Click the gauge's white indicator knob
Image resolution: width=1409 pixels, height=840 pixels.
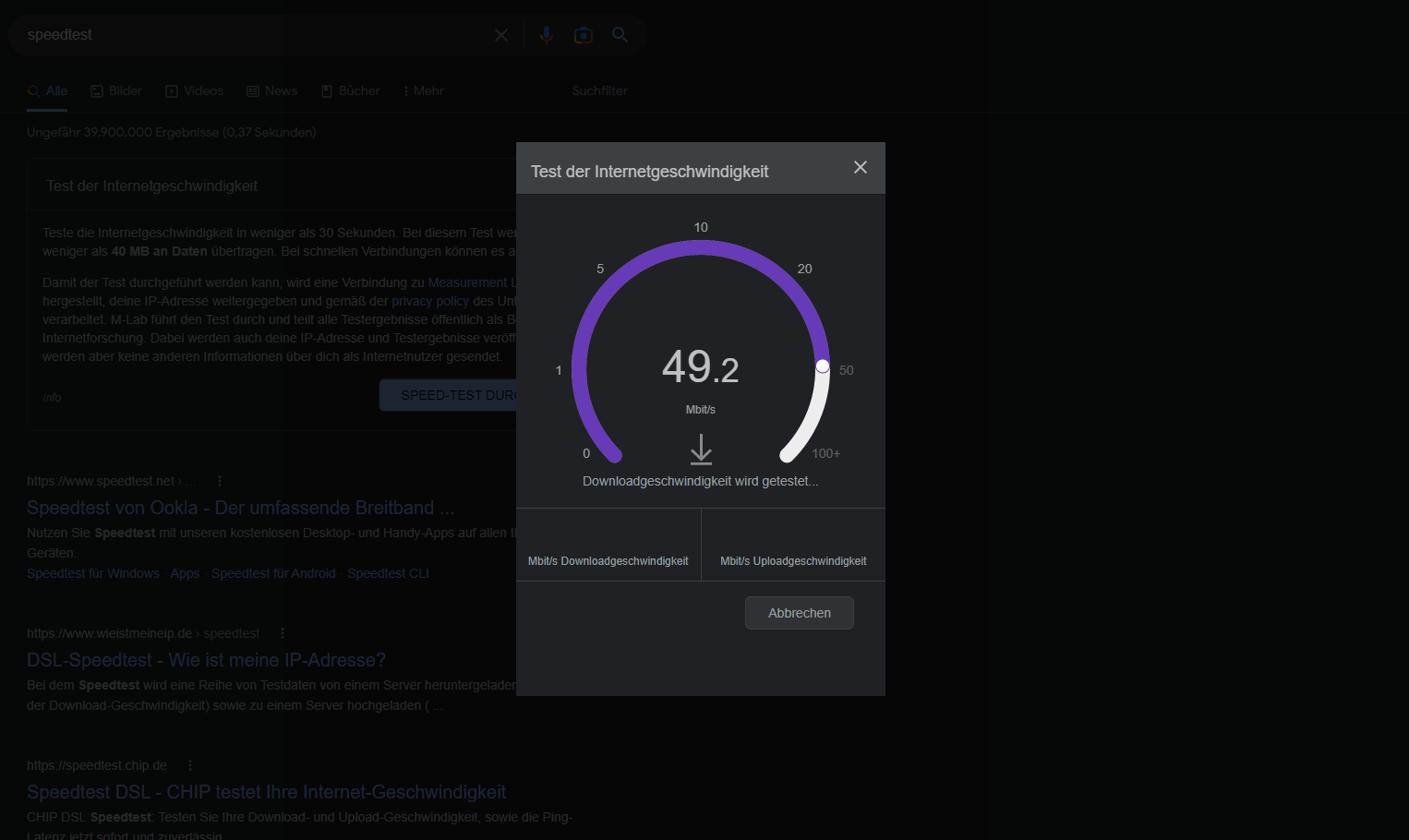(823, 366)
